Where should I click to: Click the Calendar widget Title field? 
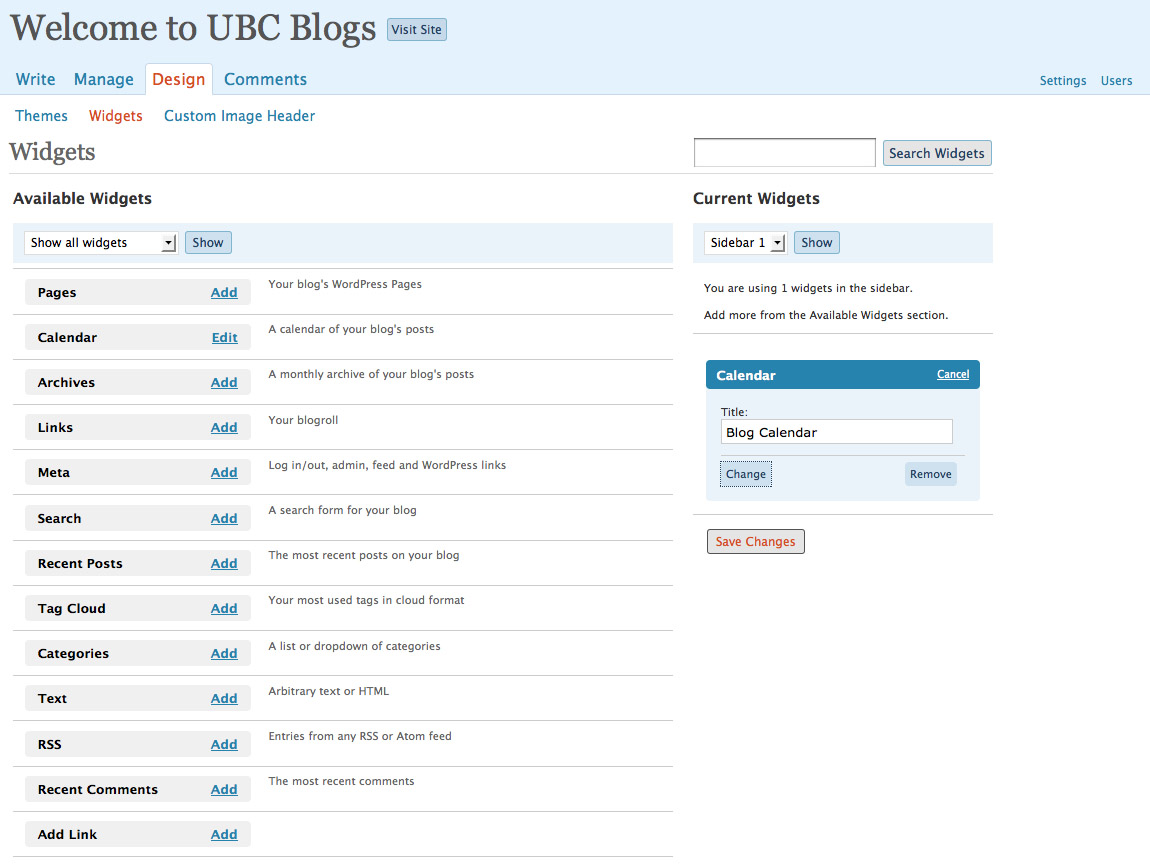[837, 432]
